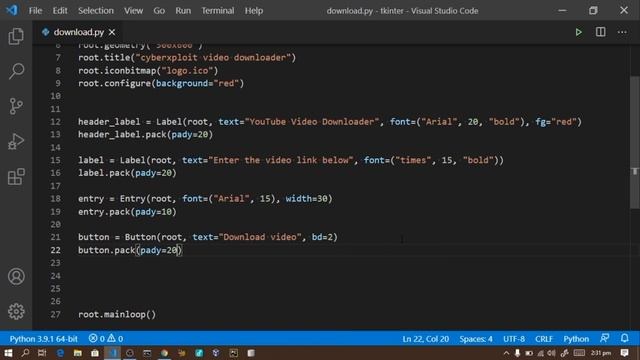
Task: Run Python file with play button
Action: [x=578, y=32]
